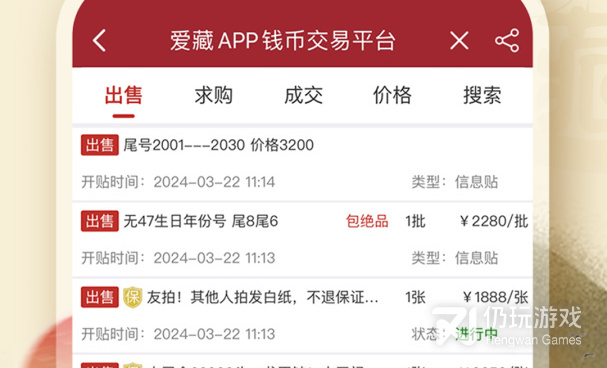607x368 pixels.
Task: Click the 出售 tag on the 无47生日年份号 listing
Action: (100, 221)
